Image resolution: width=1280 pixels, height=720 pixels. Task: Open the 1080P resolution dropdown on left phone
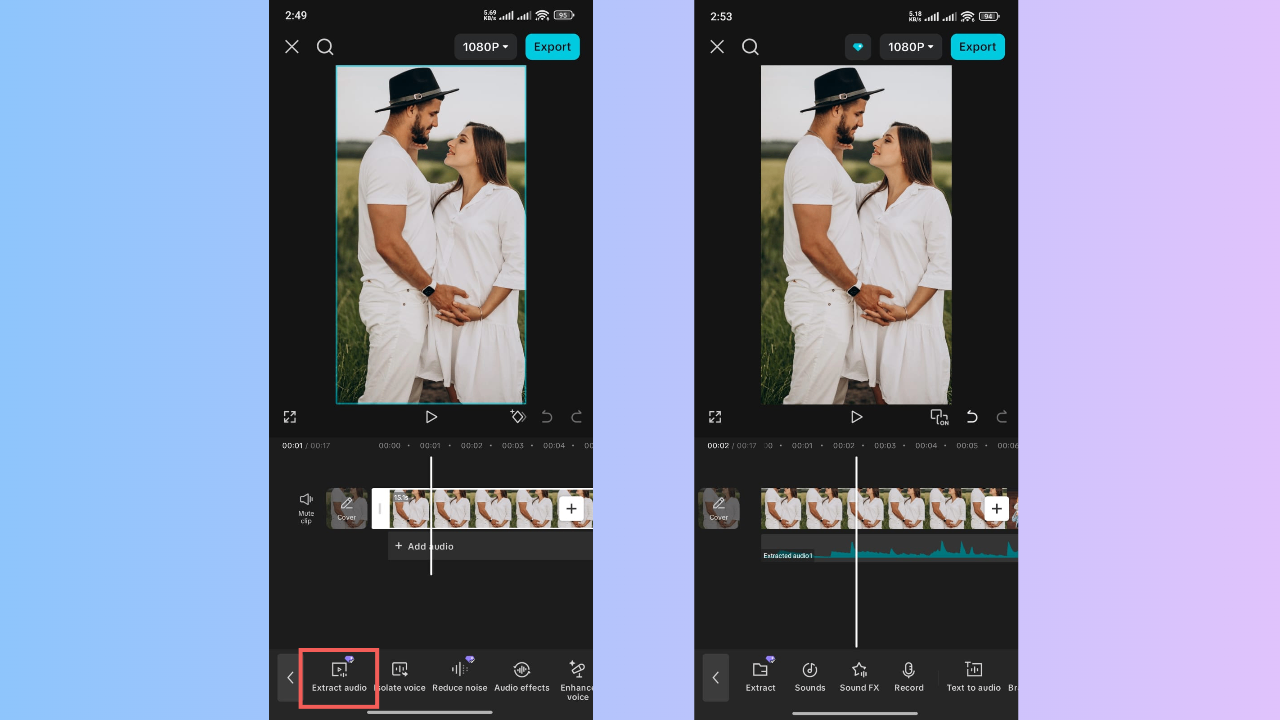pyautogui.click(x=485, y=47)
